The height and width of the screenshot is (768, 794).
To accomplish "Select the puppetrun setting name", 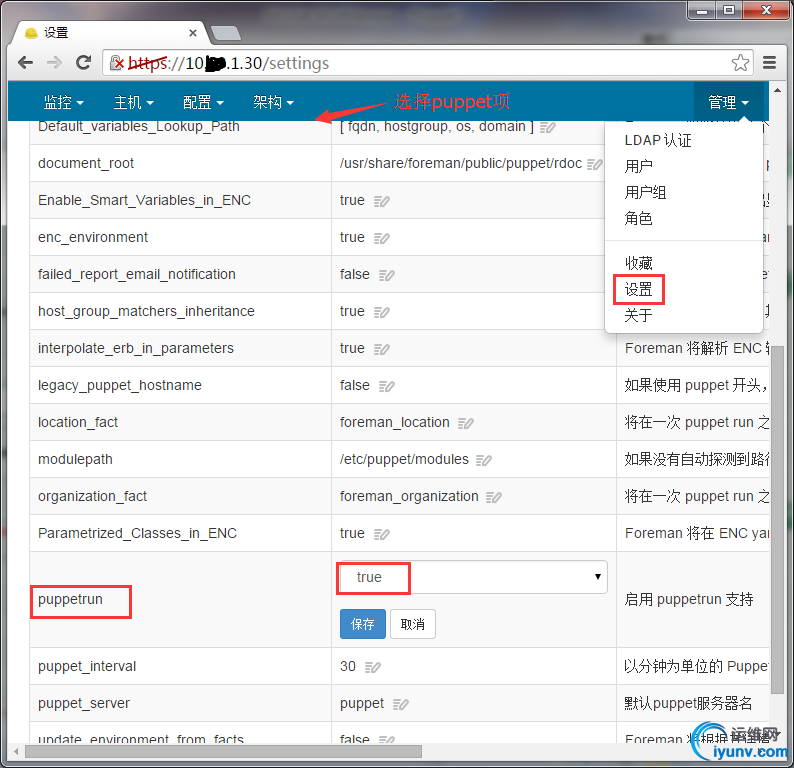I will coord(70,599).
